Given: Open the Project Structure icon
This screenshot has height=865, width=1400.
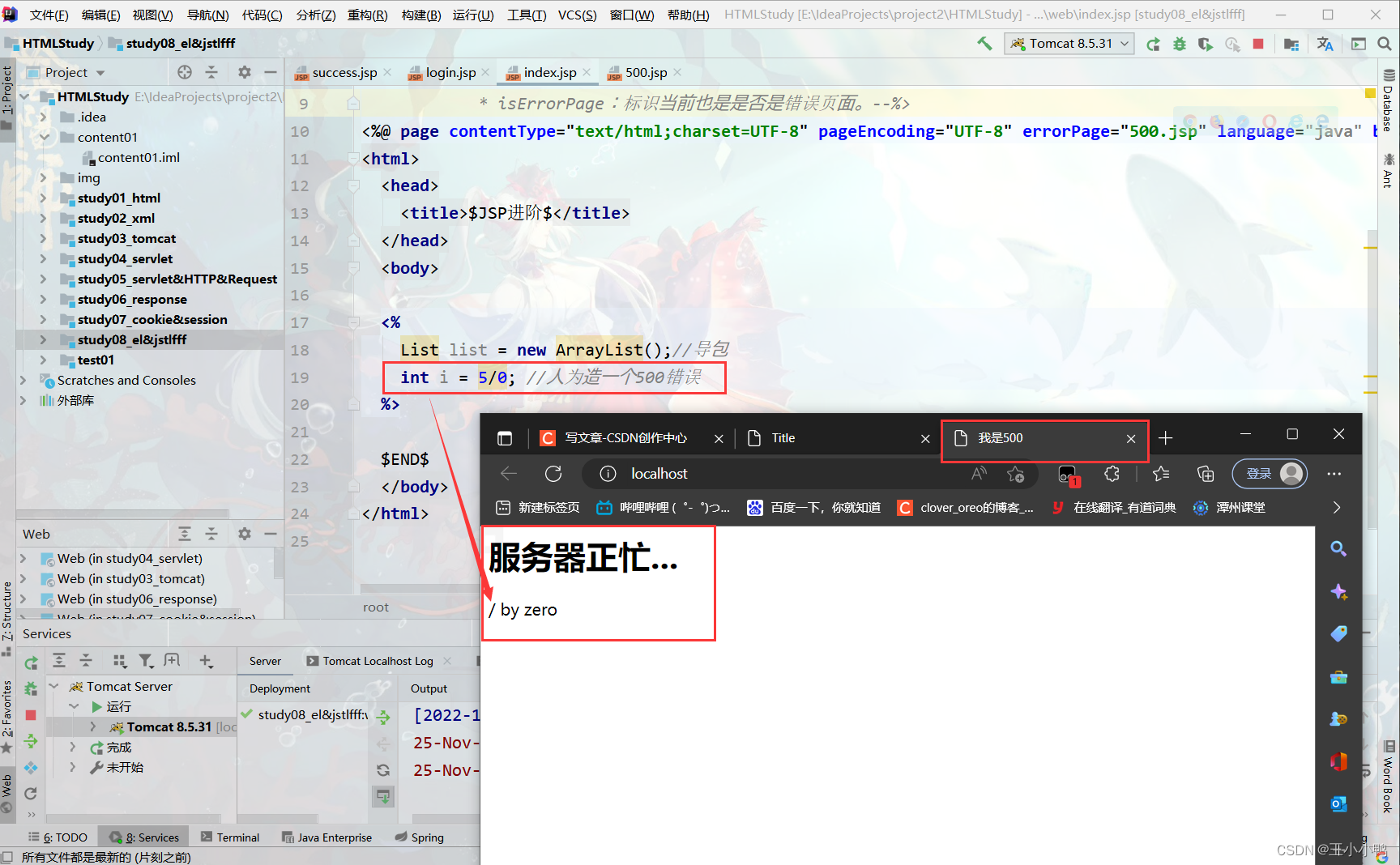Looking at the screenshot, I should tap(1291, 44).
